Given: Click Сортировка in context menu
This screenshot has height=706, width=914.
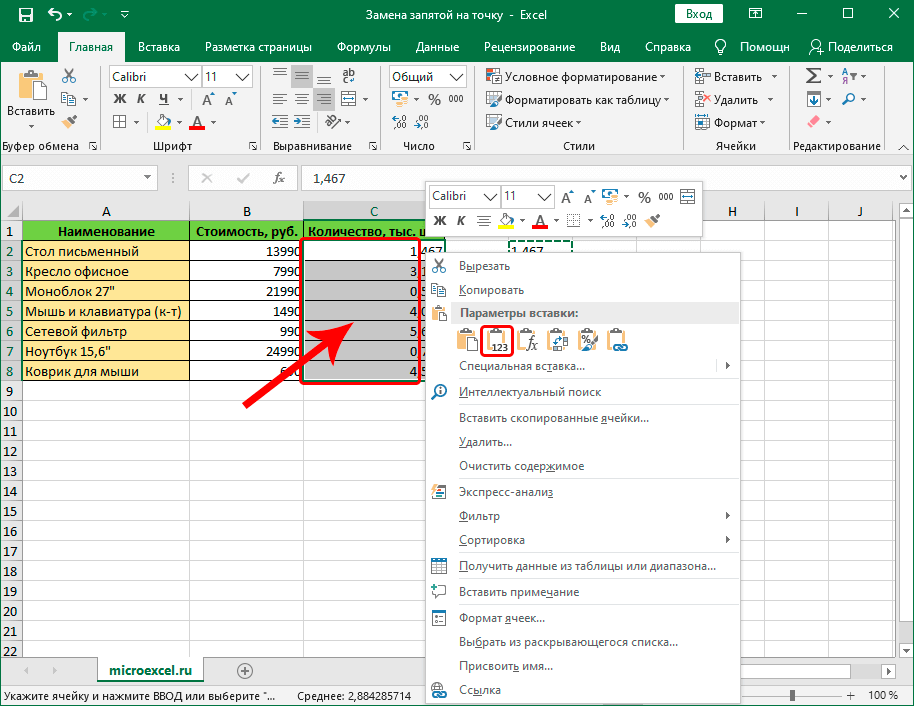Looking at the screenshot, I should click(491, 540).
